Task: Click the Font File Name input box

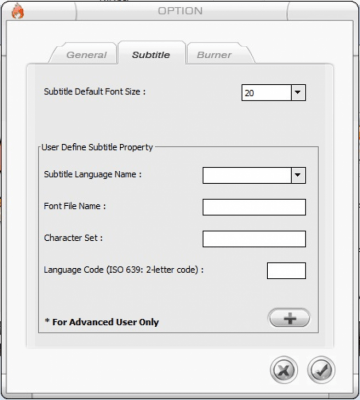Action: (x=254, y=207)
